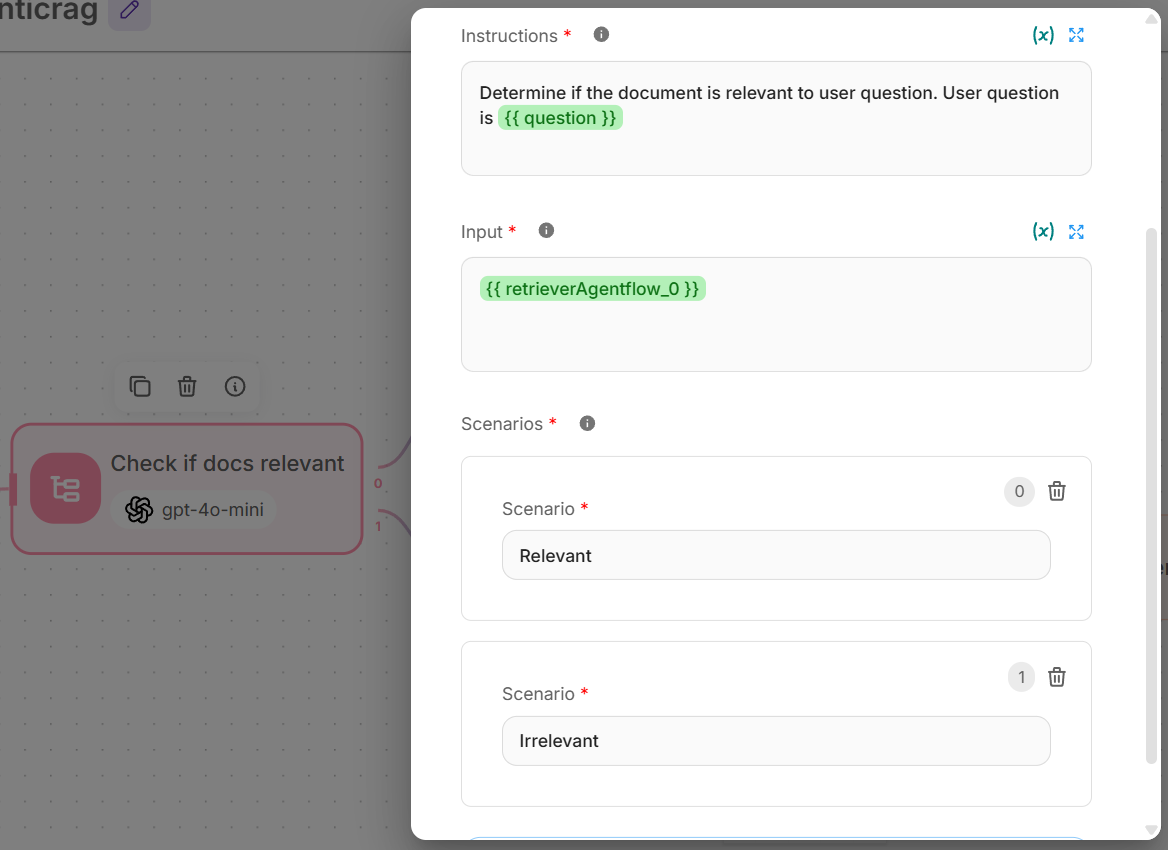Click the info icon next to Input
1168x850 pixels.
pyautogui.click(x=546, y=230)
